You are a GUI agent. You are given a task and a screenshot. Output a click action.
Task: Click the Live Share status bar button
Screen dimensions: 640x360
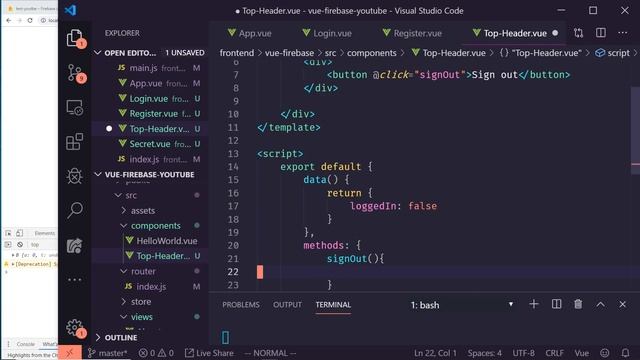209,353
